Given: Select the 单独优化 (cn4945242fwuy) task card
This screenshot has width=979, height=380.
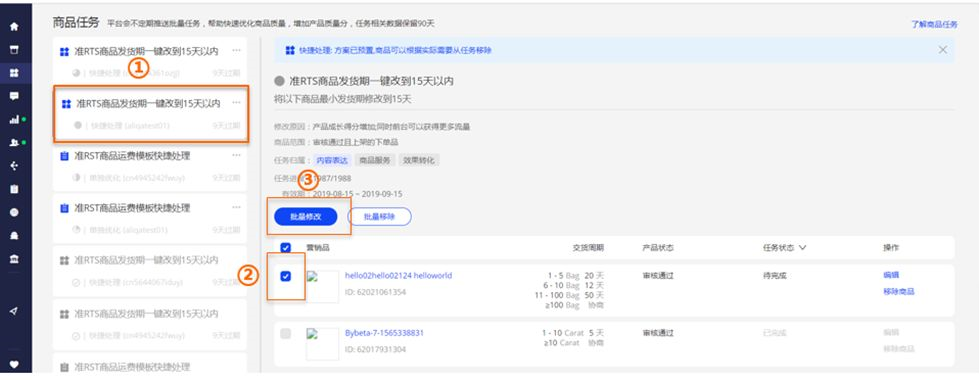Looking at the screenshot, I should [x=150, y=167].
